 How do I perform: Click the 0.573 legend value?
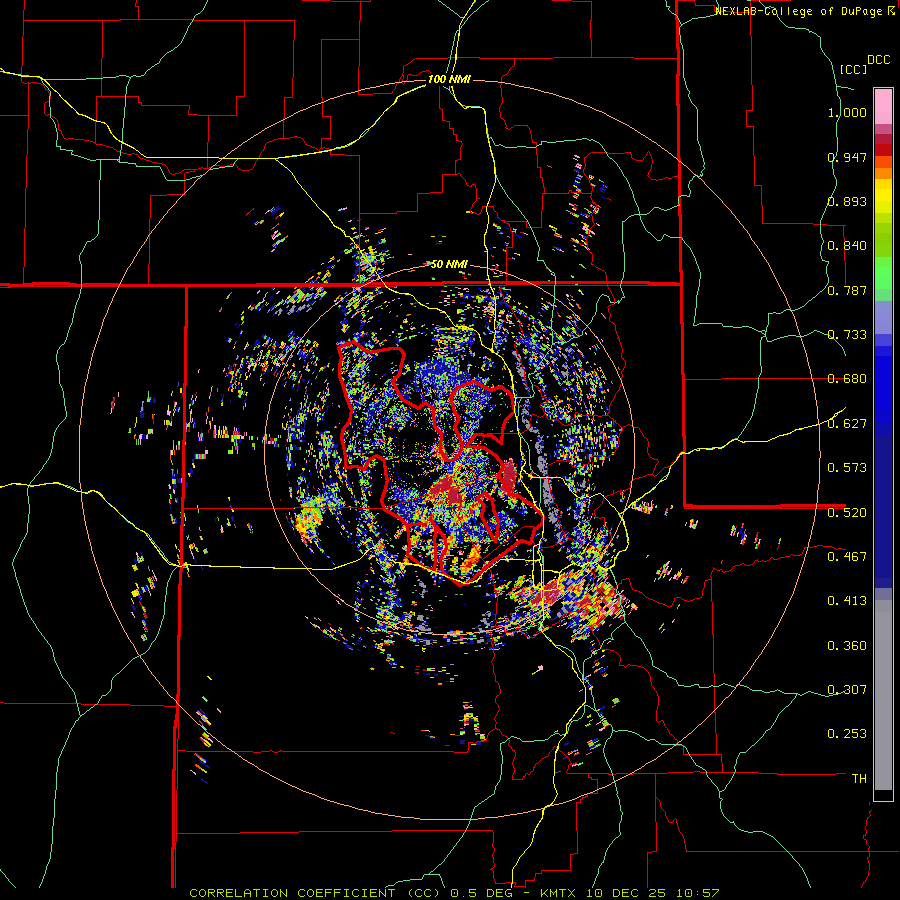click(847, 468)
